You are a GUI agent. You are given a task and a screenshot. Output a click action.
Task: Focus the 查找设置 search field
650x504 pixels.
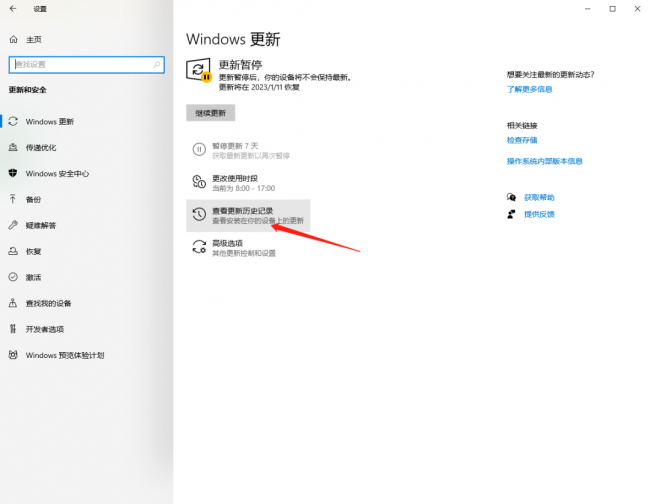87,65
